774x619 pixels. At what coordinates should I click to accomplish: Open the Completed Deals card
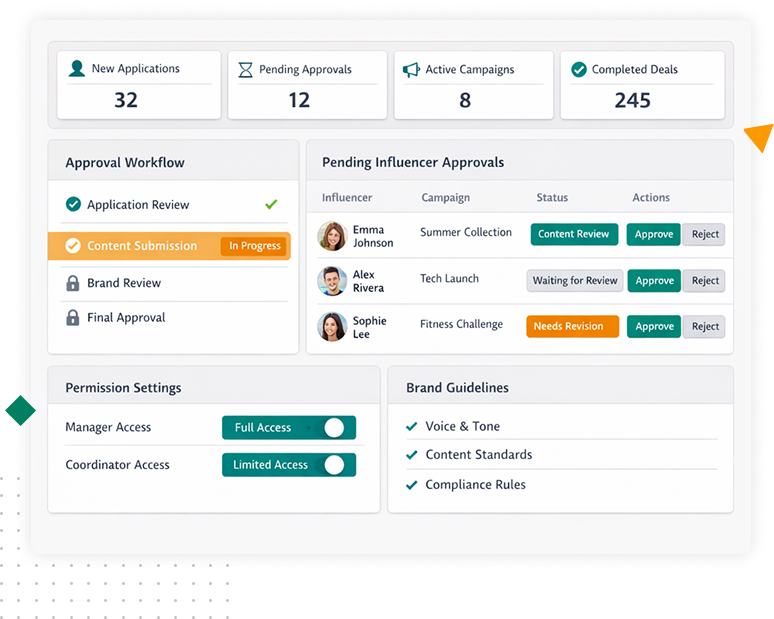click(642, 85)
